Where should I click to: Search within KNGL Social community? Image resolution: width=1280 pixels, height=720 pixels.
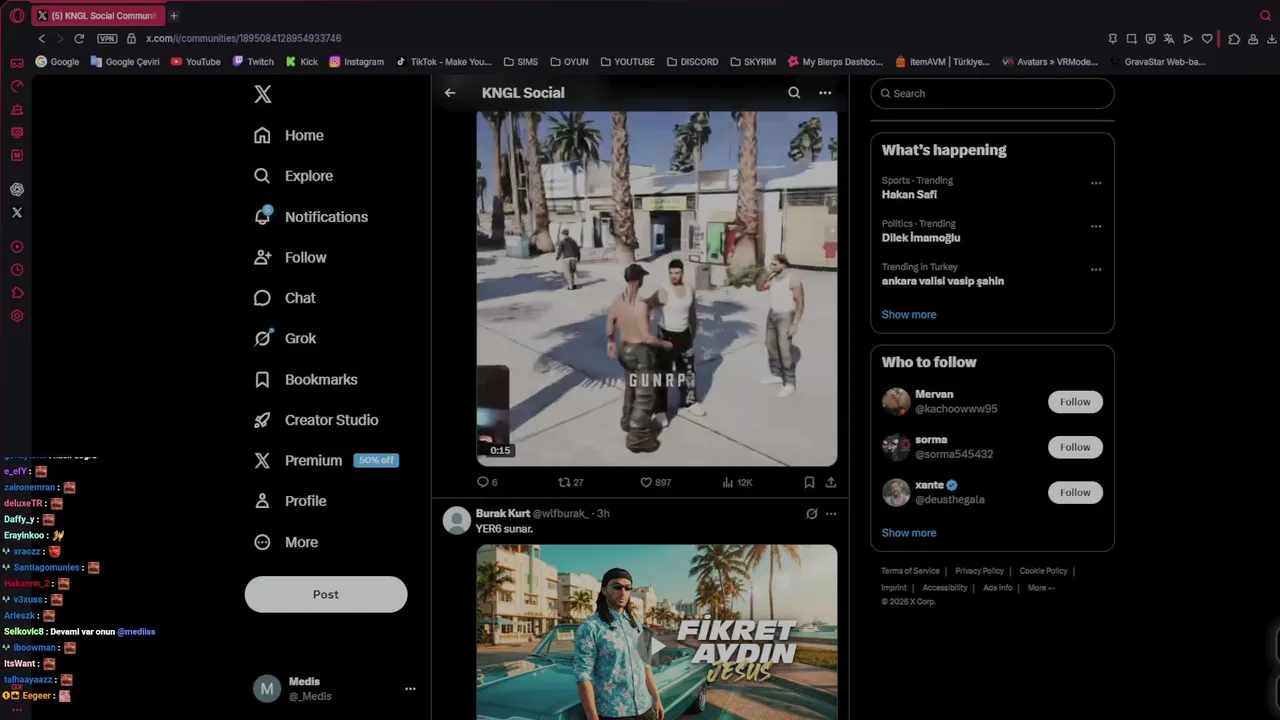pos(794,93)
